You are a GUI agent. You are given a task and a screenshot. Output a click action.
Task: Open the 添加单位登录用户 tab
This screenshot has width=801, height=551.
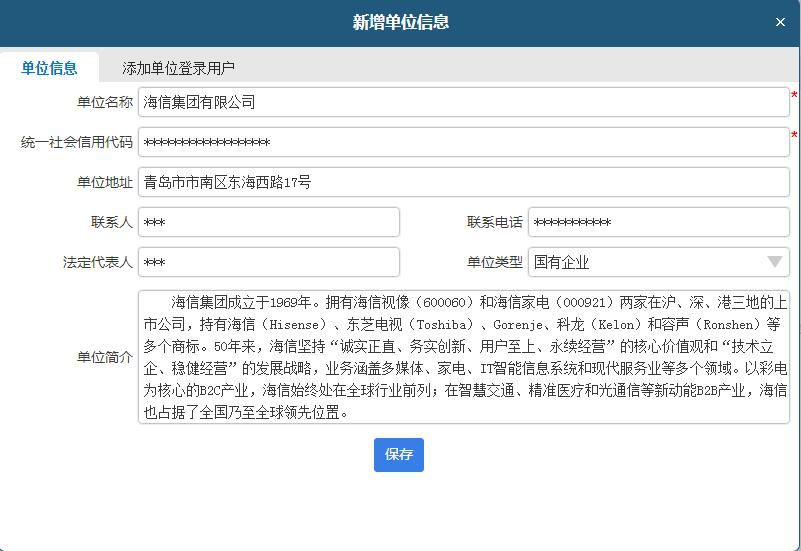point(178,68)
